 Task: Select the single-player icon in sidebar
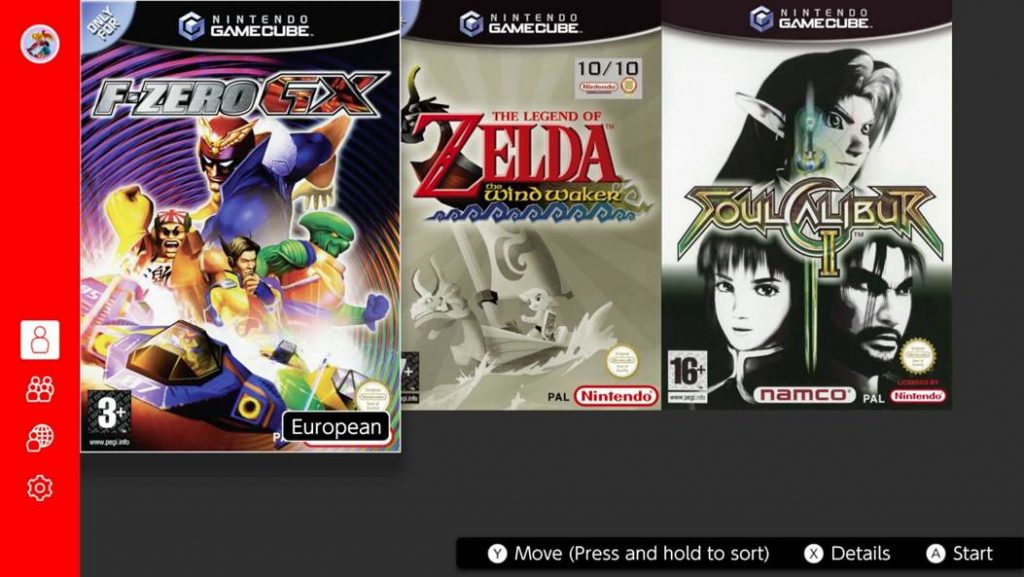[x=40, y=339]
